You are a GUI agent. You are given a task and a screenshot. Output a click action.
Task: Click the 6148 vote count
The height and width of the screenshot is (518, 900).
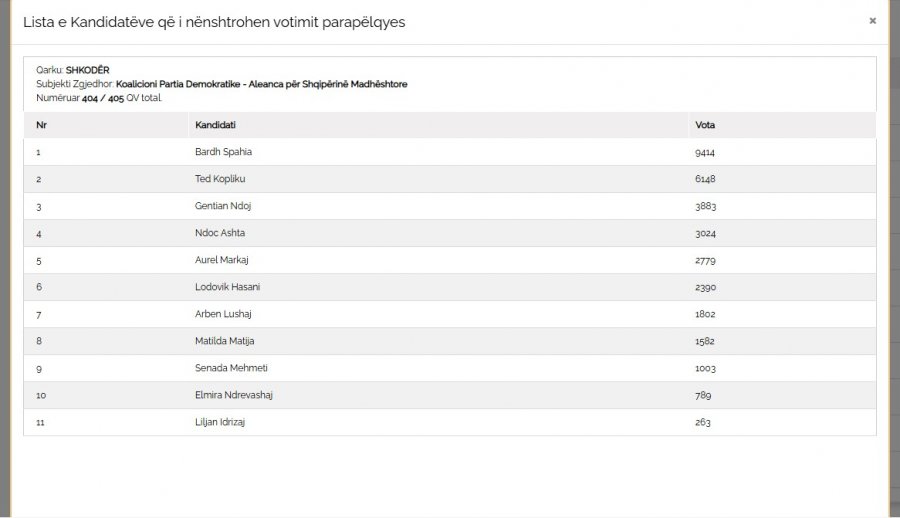point(705,179)
